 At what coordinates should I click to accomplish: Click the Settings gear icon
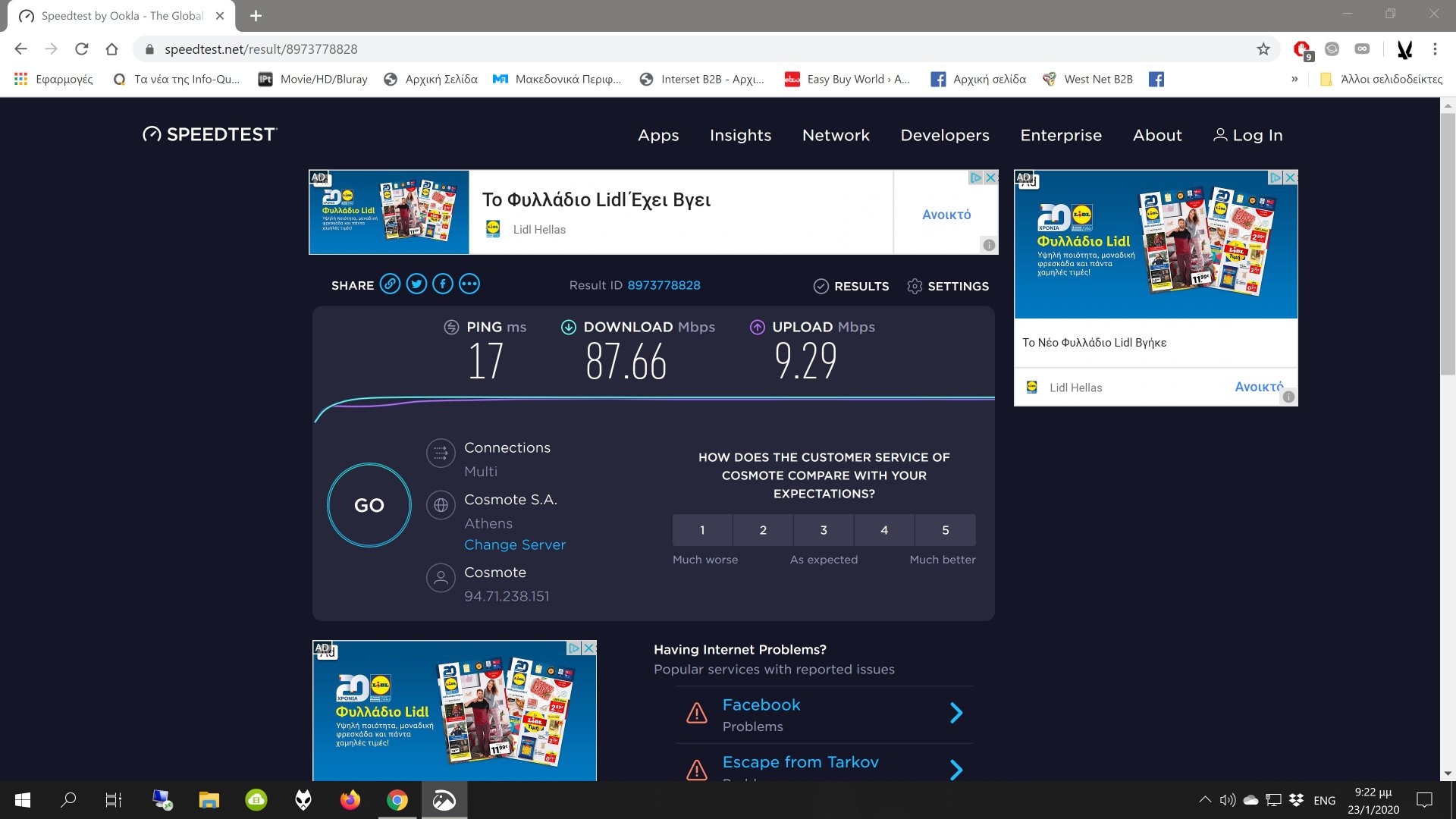click(915, 286)
